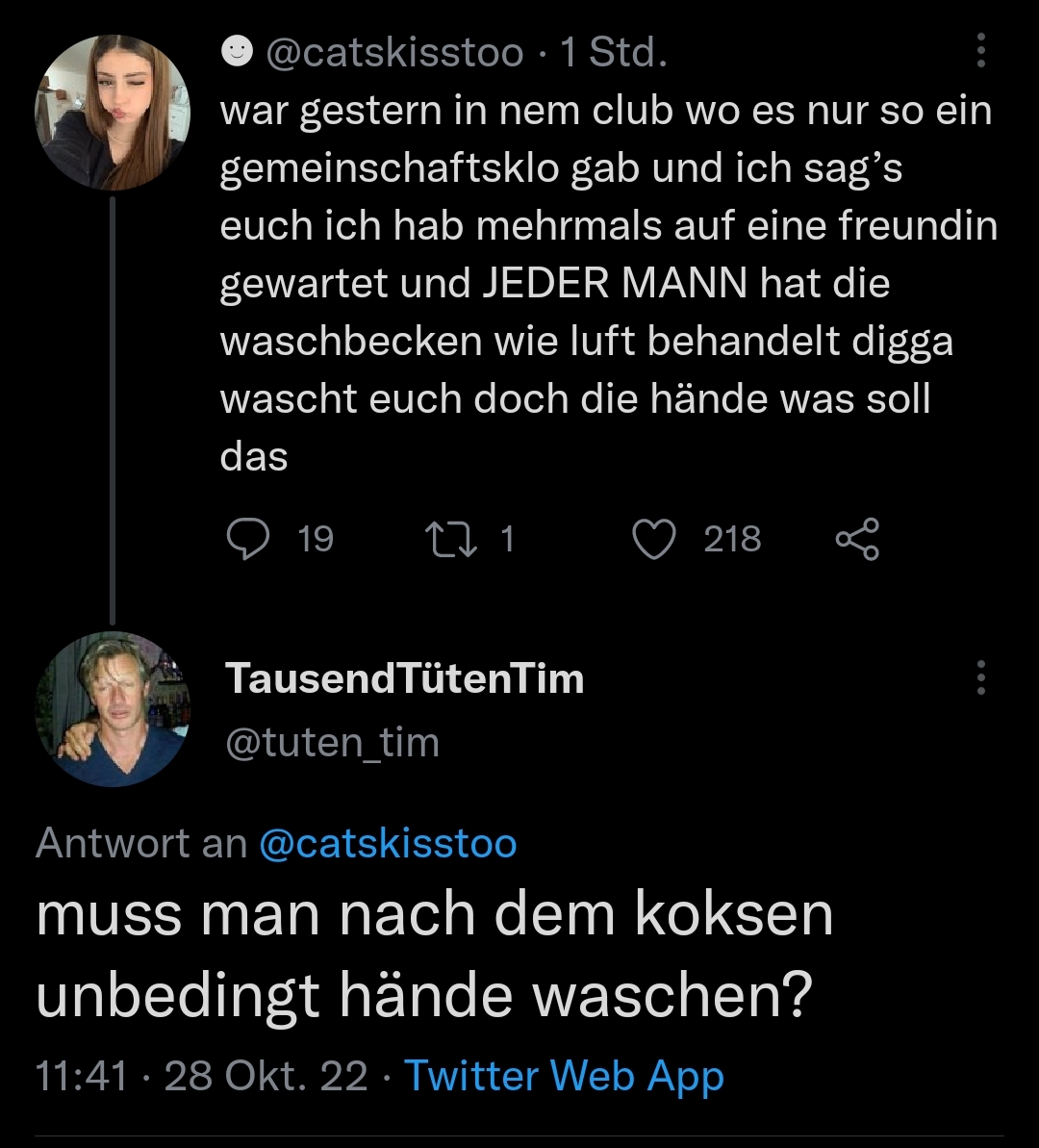Image resolution: width=1039 pixels, height=1148 pixels.
Task: Click the share icon under the tweet
Action: [856, 539]
